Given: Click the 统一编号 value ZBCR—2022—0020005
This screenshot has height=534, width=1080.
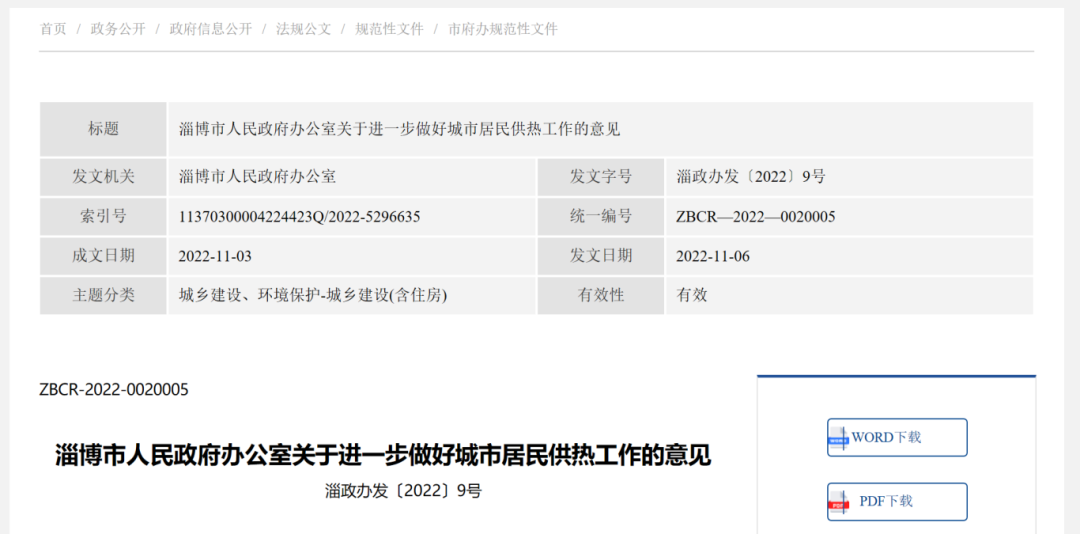Looking at the screenshot, I should [x=756, y=216].
